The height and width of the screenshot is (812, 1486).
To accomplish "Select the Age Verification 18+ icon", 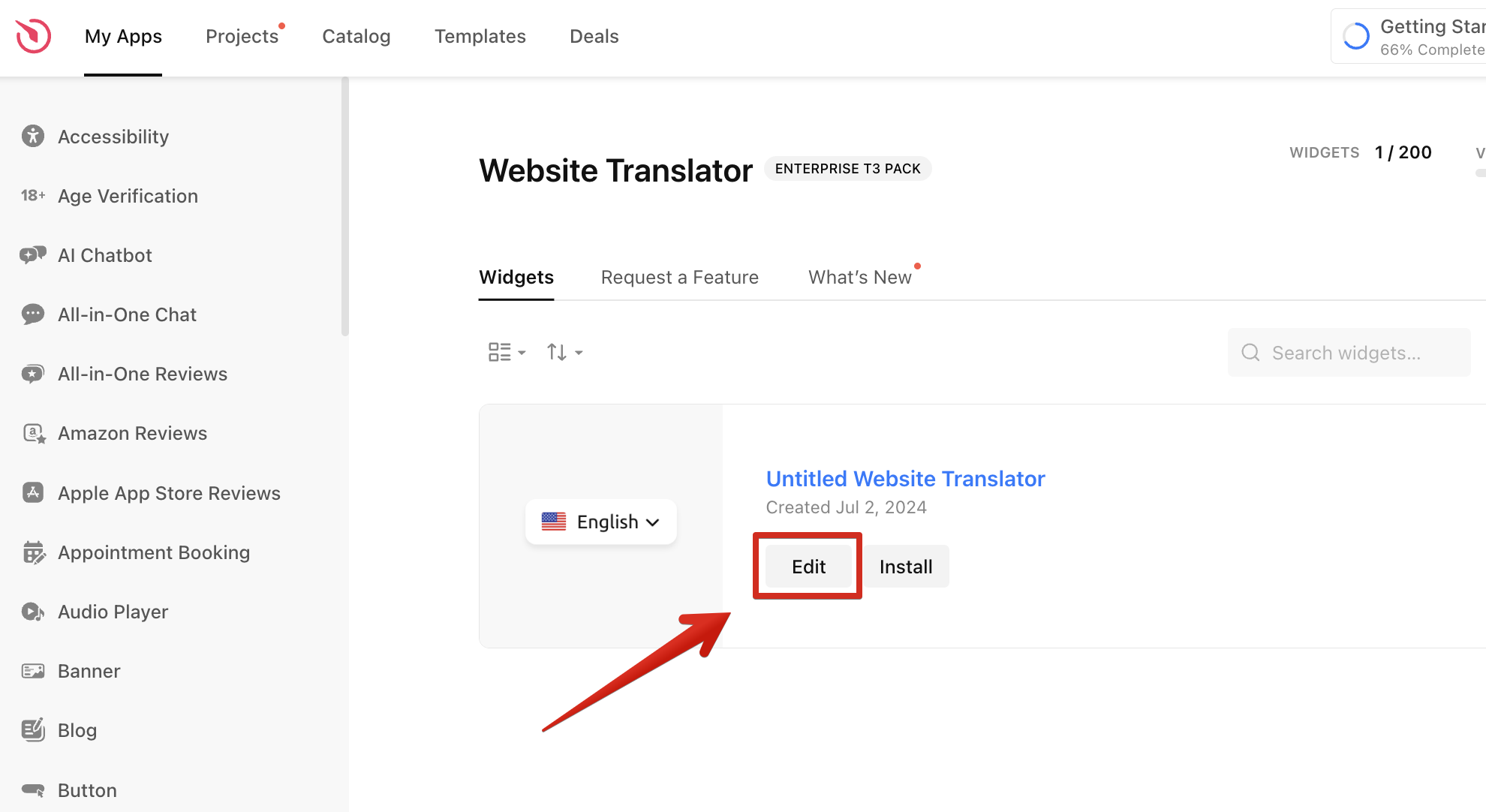I will pyautogui.click(x=33, y=196).
